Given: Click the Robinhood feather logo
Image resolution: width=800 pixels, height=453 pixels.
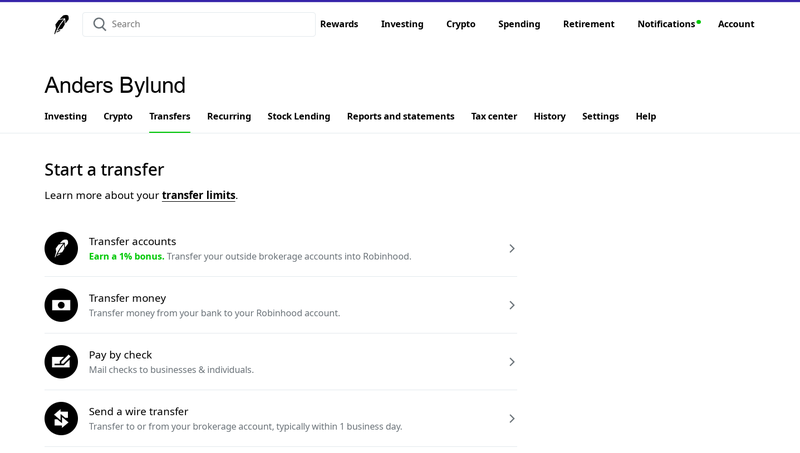Looking at the screenshot, I should (x=61, y=24).
